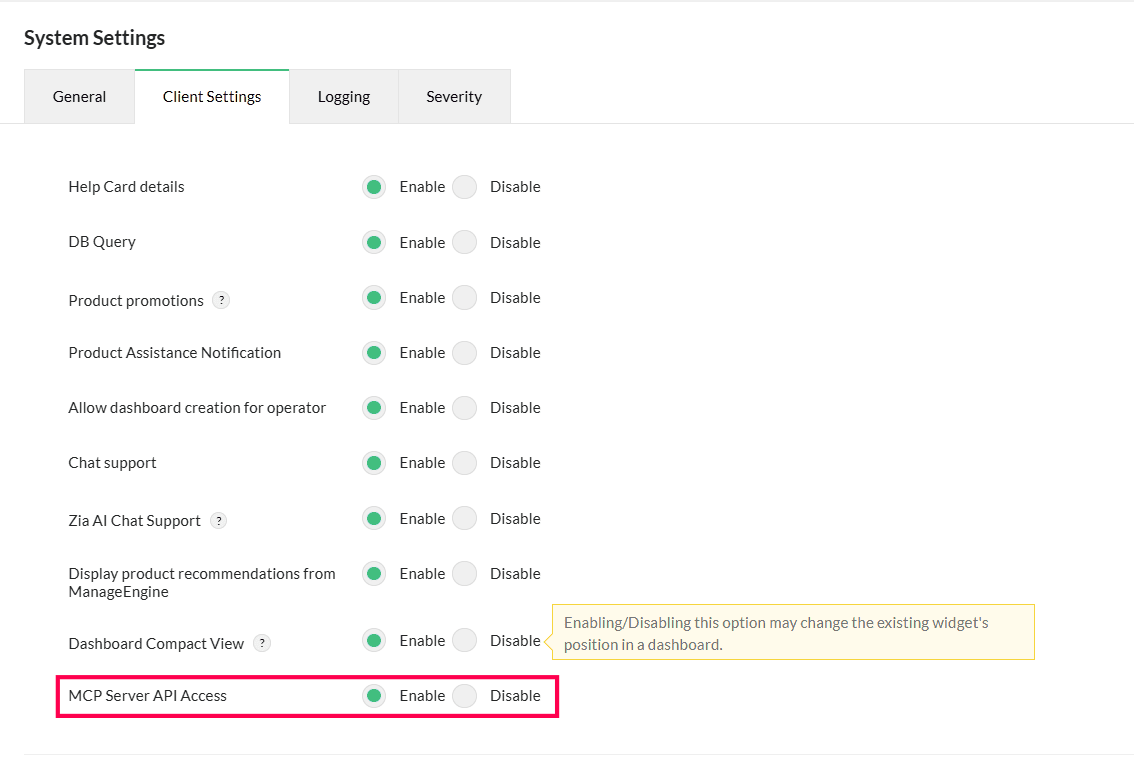Disable Allow dashboard creation for operator

tap(464, 408)
